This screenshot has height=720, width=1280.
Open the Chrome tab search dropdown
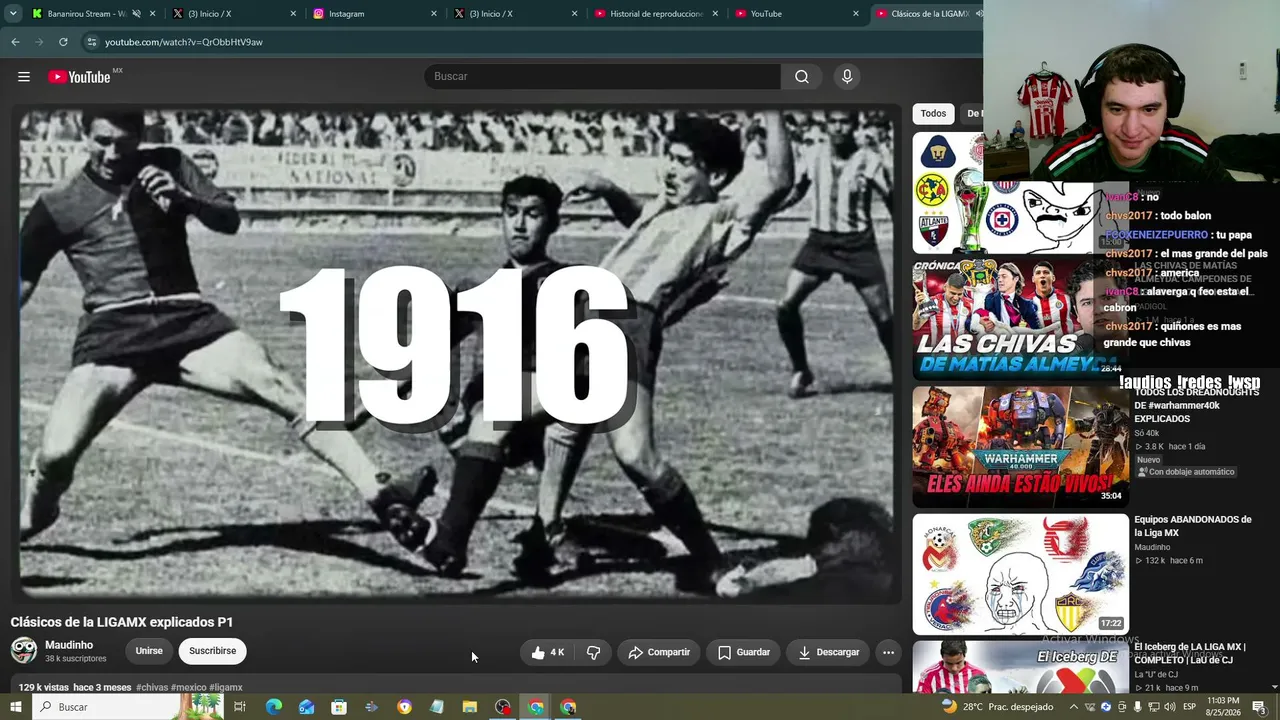click(13, 14)
